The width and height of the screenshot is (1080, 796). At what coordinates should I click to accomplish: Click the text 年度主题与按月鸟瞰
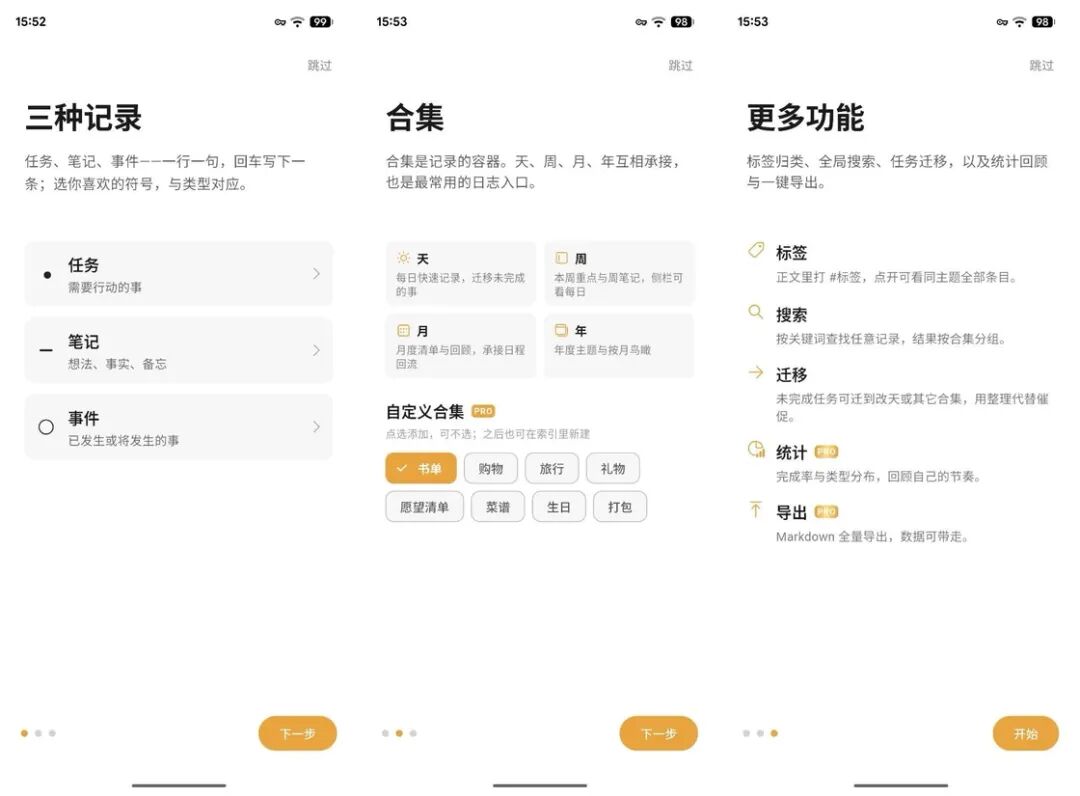click(x=603, y=350)
